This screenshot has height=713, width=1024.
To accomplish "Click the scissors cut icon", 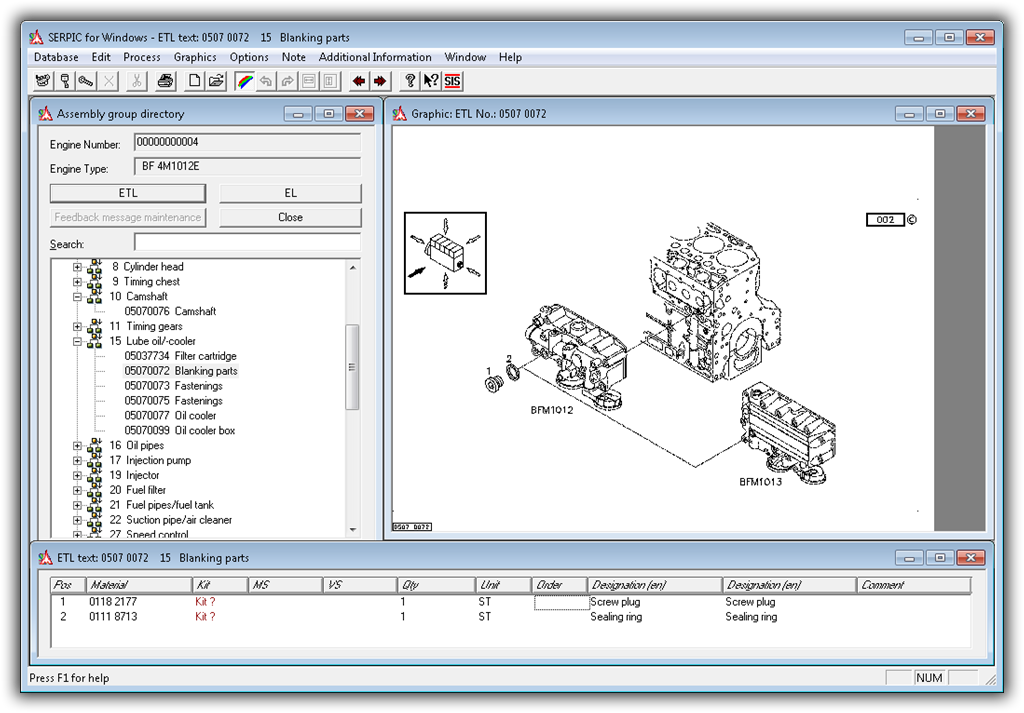I will point(136,81).
